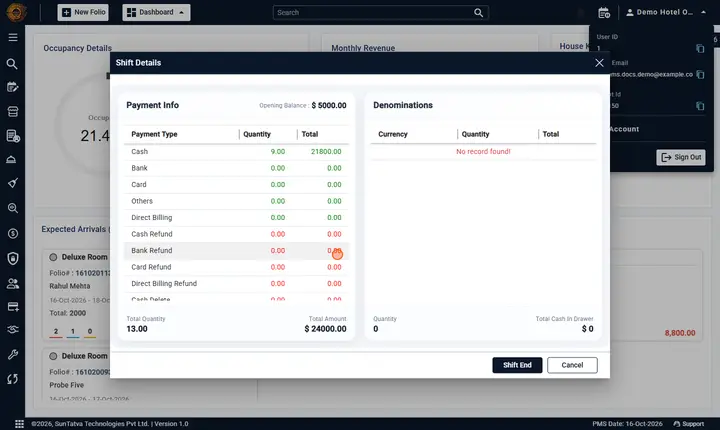The image size is (720, 430).
Task: Copy the email address
Action: click(700, 74)
